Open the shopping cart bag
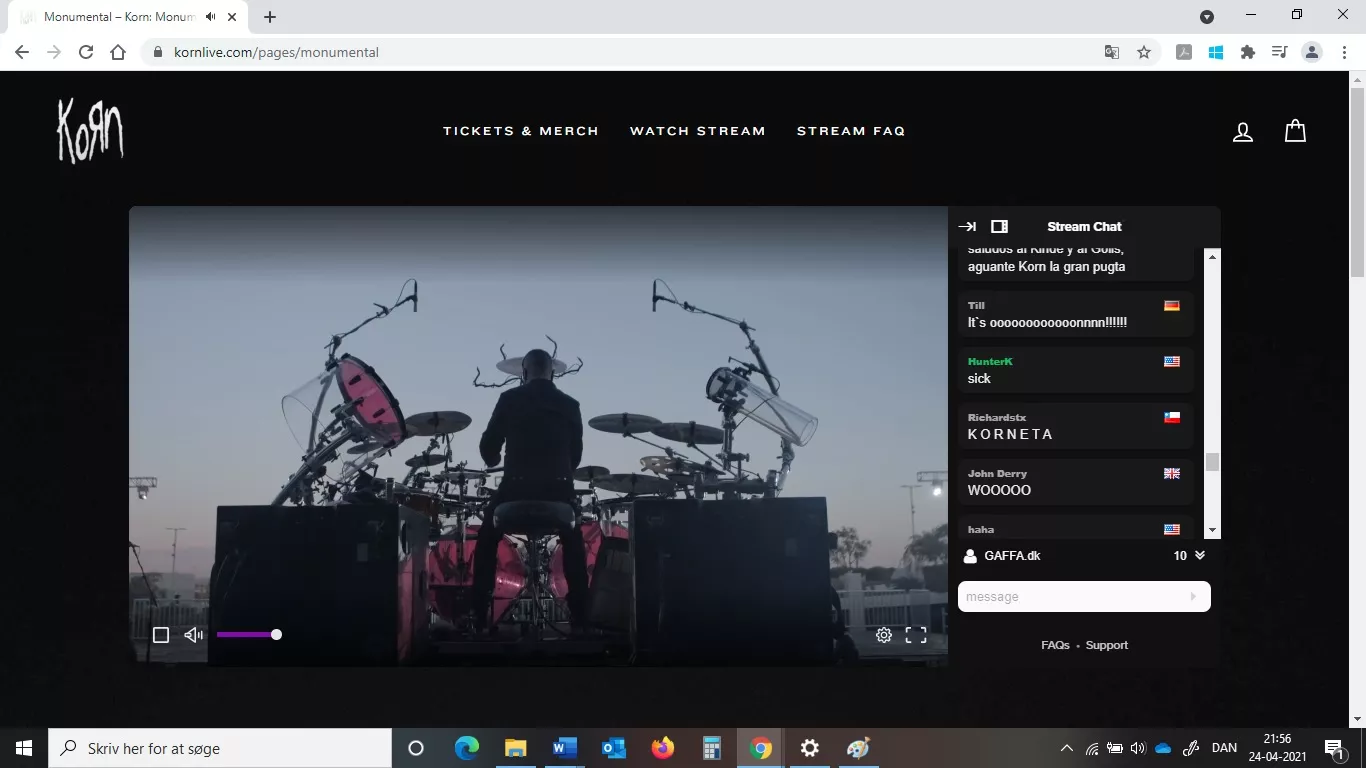 coord(1295,131)
